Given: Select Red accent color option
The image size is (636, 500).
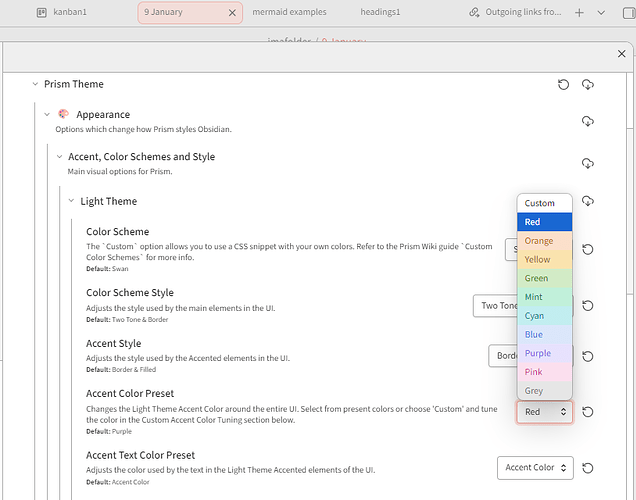Looking at the screenshot, I should pos(545,222).
